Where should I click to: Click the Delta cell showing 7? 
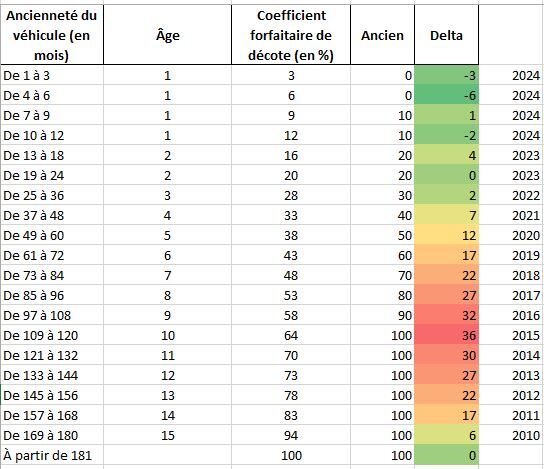click(447, 215)
